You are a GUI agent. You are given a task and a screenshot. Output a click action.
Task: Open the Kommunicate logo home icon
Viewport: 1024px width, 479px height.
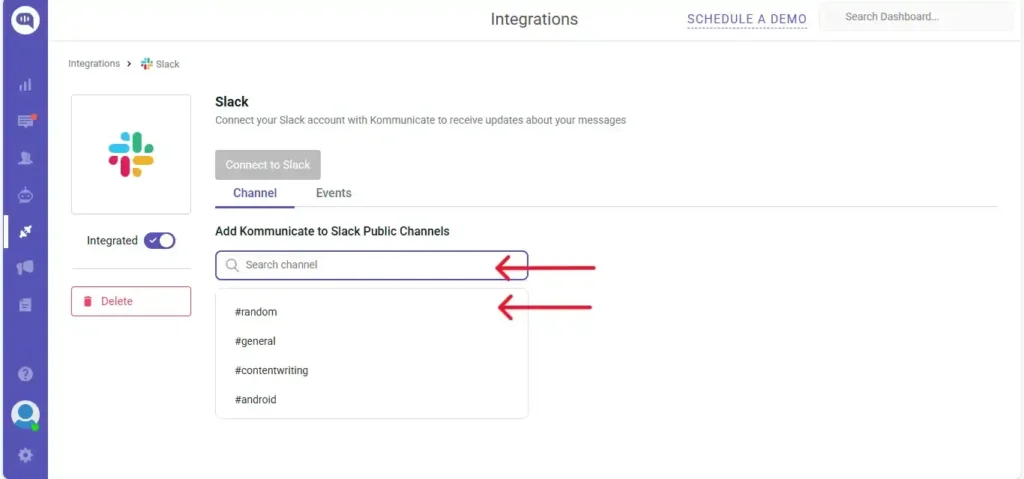pyautogui.click(x=25, y=20)
